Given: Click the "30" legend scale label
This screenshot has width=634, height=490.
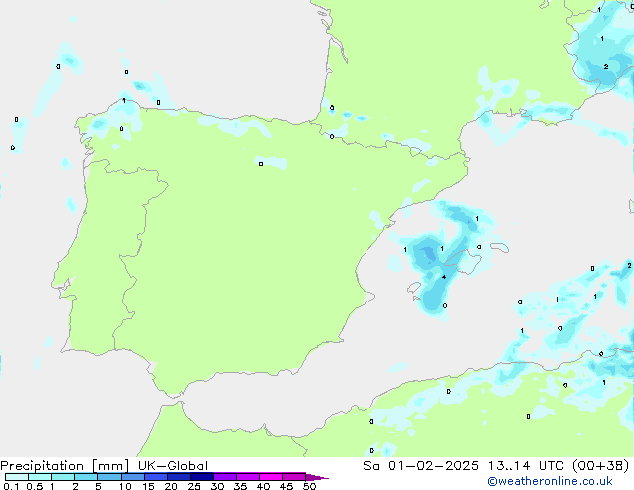Looking at the screenshot, I should (x=217, y=486).
